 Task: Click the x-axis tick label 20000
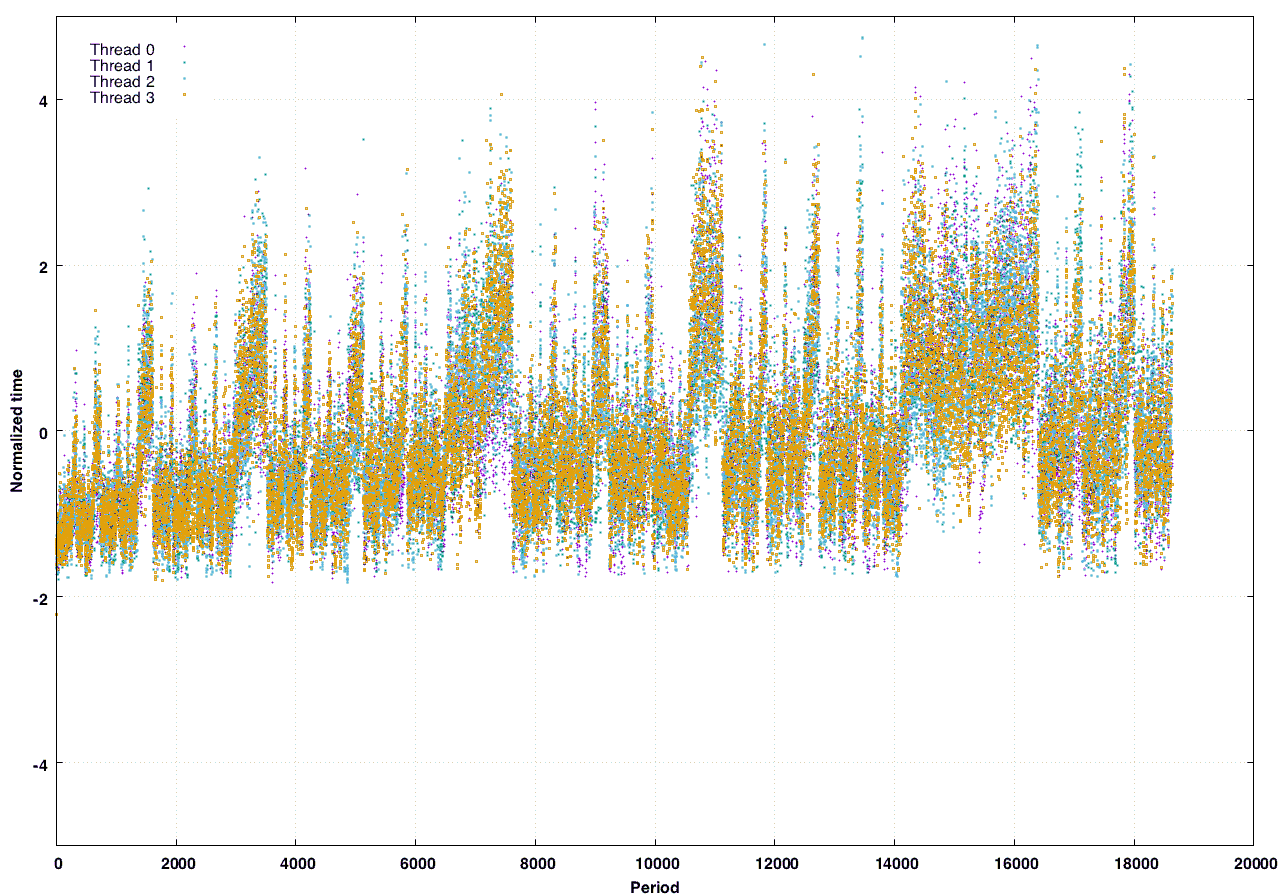click(1254, 863)
